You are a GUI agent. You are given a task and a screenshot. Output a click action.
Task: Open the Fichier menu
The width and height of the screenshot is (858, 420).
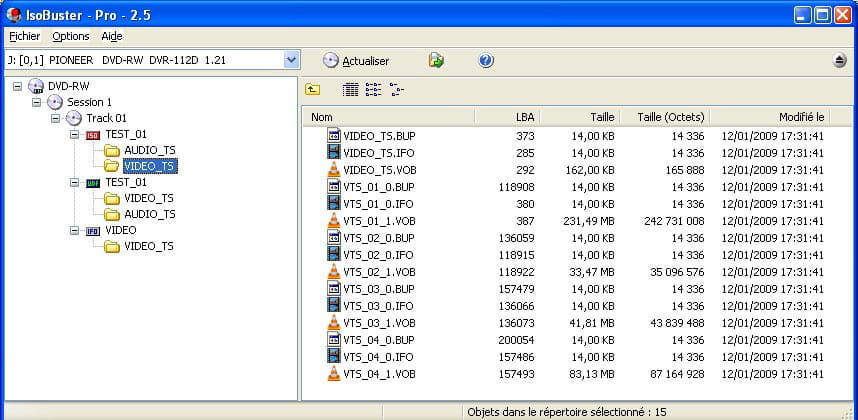pos(25,37)
